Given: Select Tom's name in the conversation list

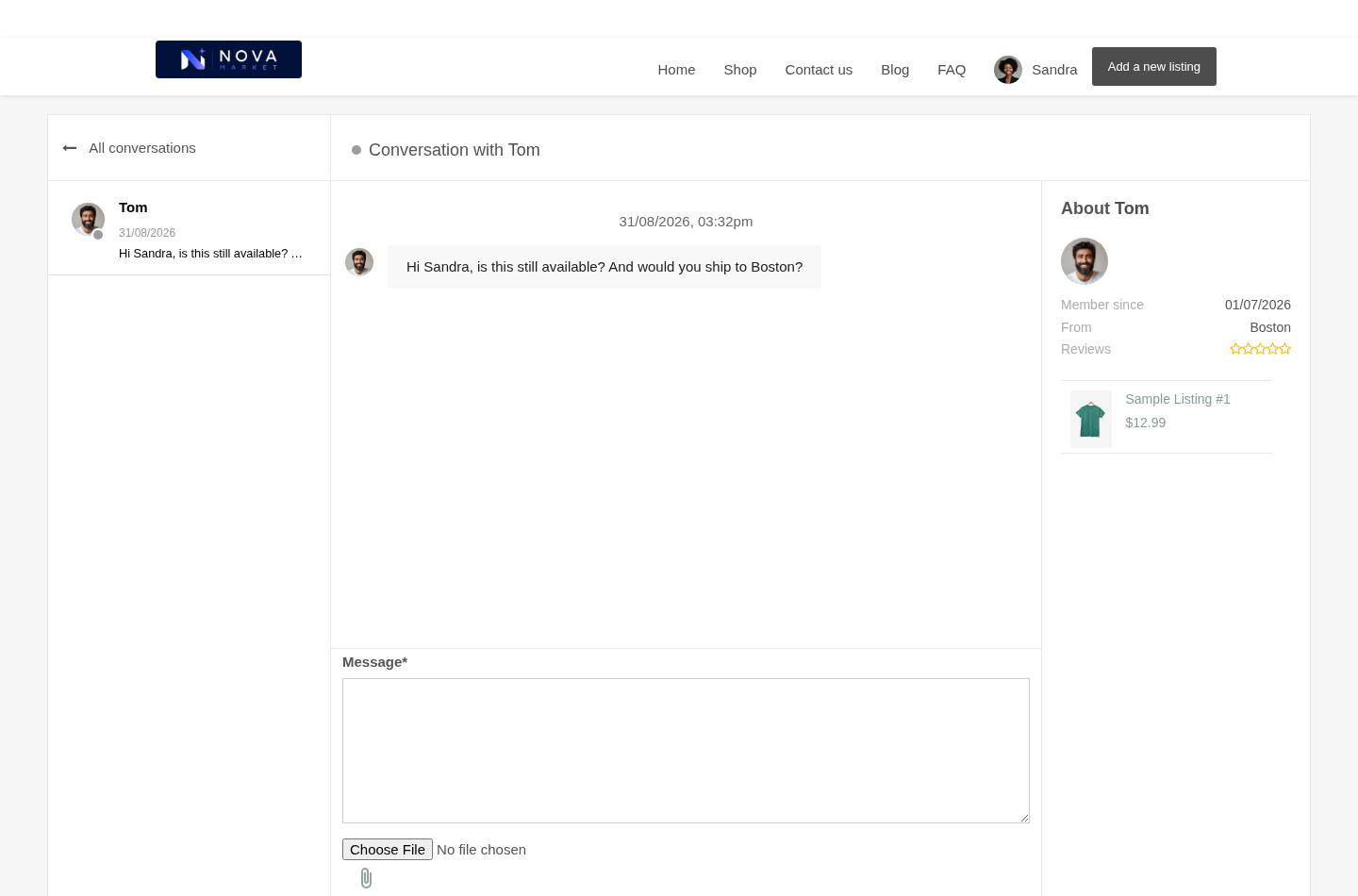Looking at the screenshot, I should [133, 207].
